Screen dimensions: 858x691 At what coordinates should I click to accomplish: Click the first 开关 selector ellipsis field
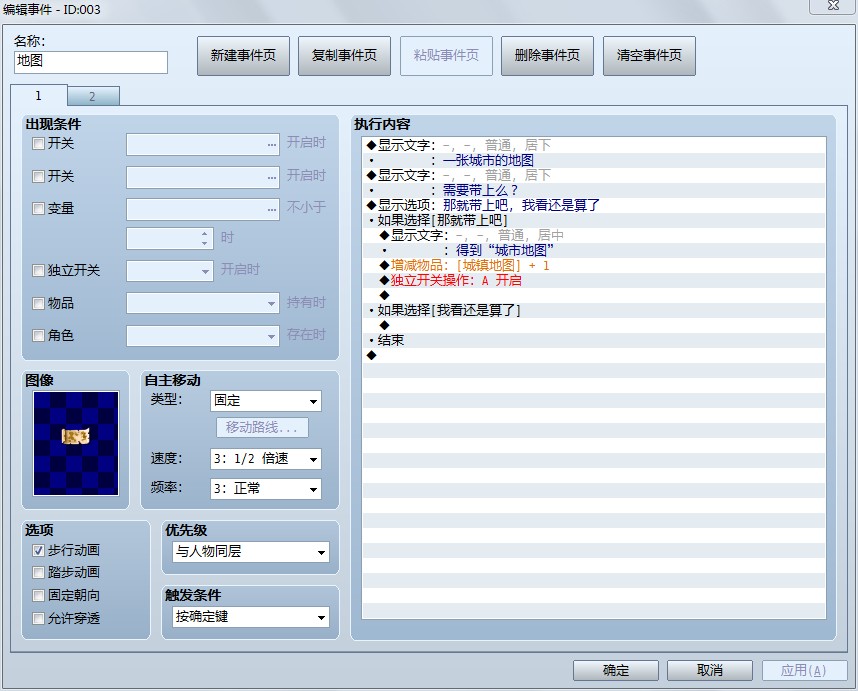[203, 145]
